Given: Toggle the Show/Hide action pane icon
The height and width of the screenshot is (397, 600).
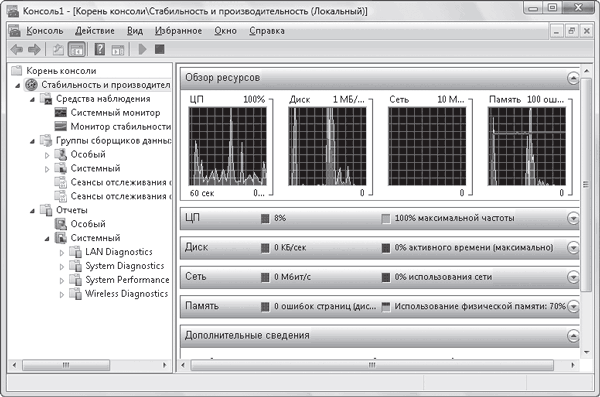Looking at the screenshot, I should pyautogui.click(x=118, y=49).
